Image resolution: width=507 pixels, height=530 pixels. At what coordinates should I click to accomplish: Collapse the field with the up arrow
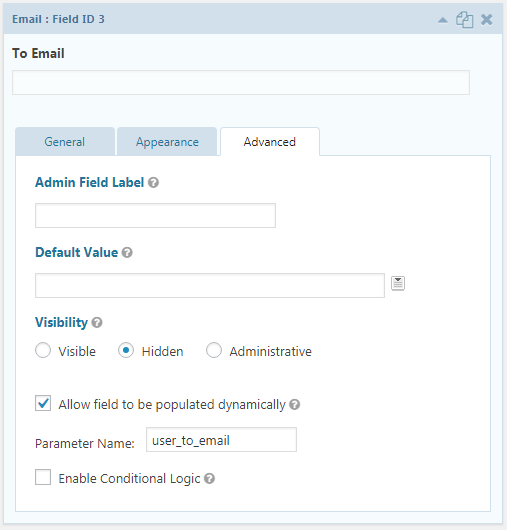(x=443, y=20)
